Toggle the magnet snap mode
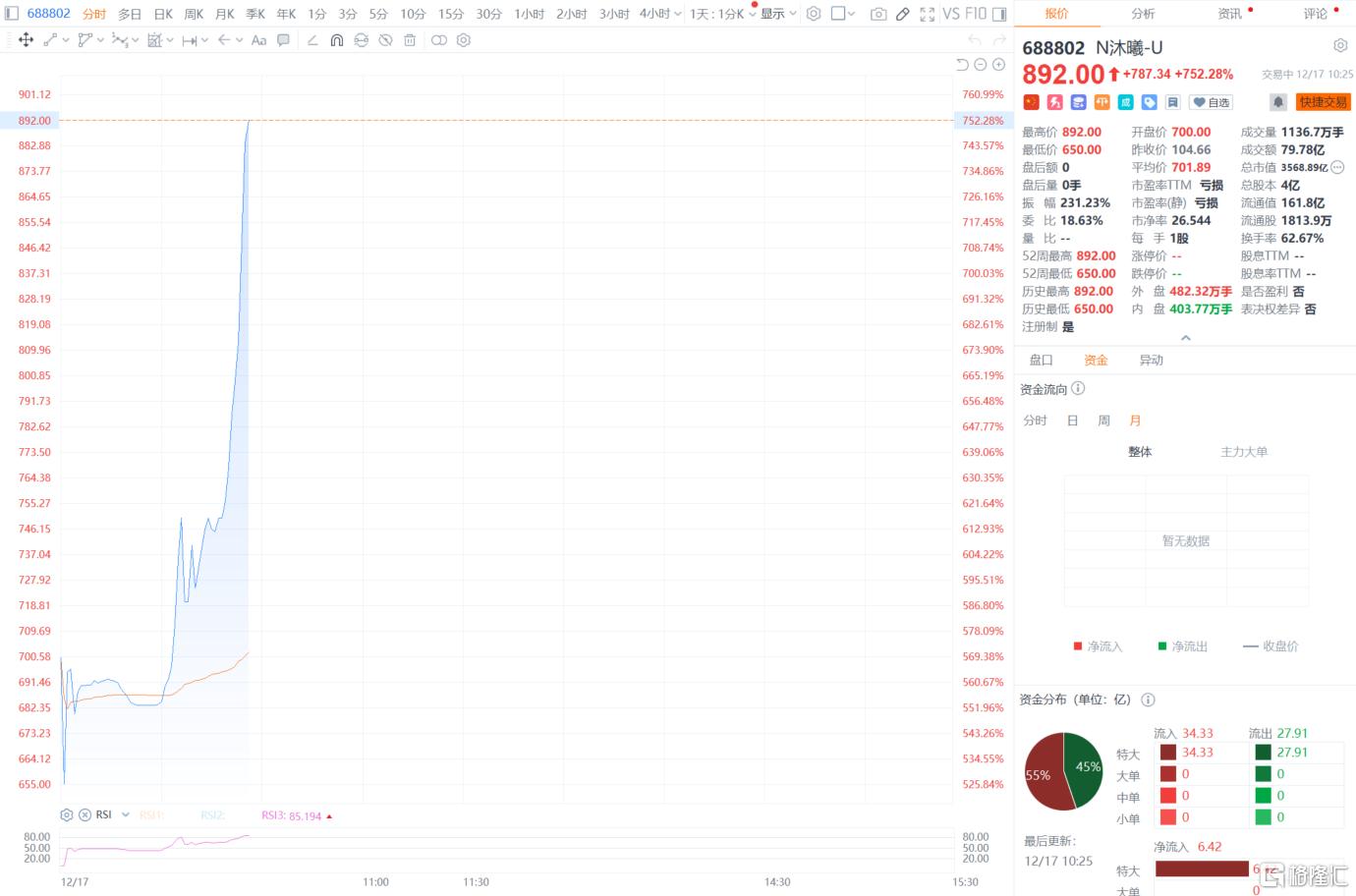 pyautogui.click(x=337, y=40)
